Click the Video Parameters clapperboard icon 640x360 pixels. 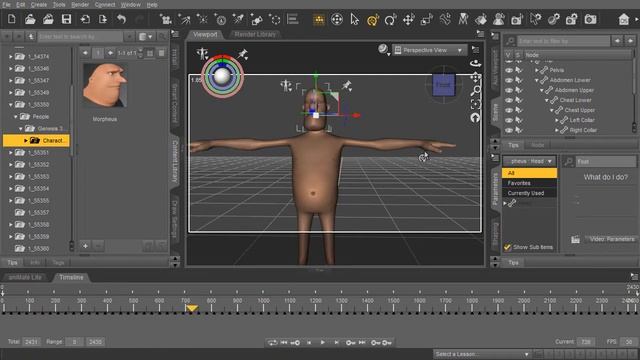pyautogui.click(x=575, y=240)
